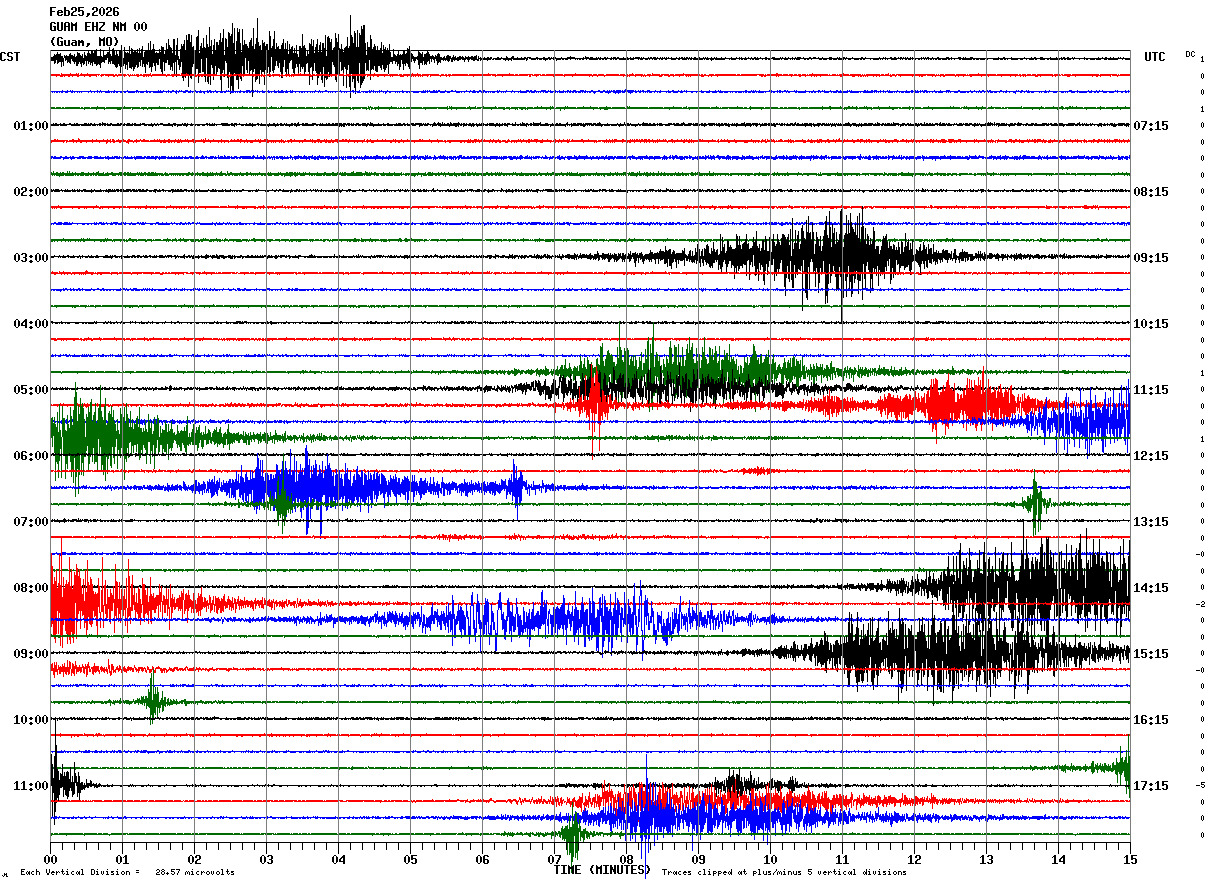Select the 11:00 CST row label
Viewport: 1210px width, 886px height.
tap(31, 786)
